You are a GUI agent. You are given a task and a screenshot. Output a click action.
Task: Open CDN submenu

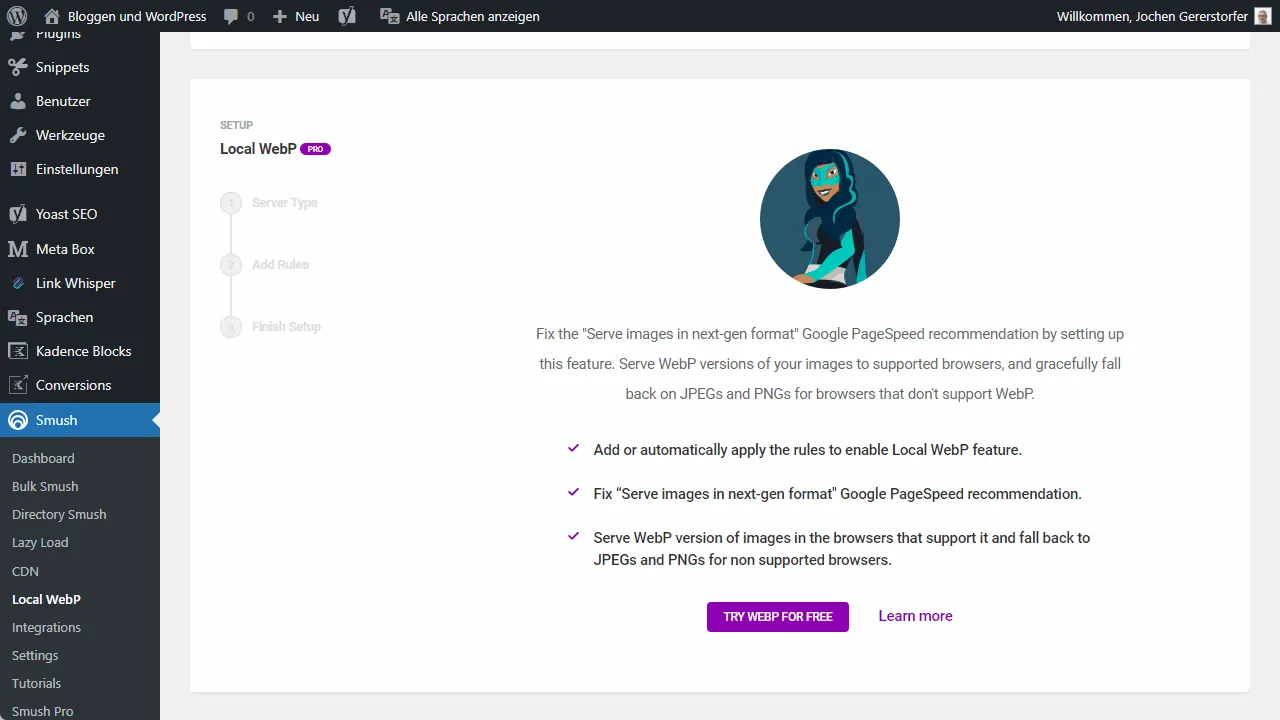(x=25, y=571)
